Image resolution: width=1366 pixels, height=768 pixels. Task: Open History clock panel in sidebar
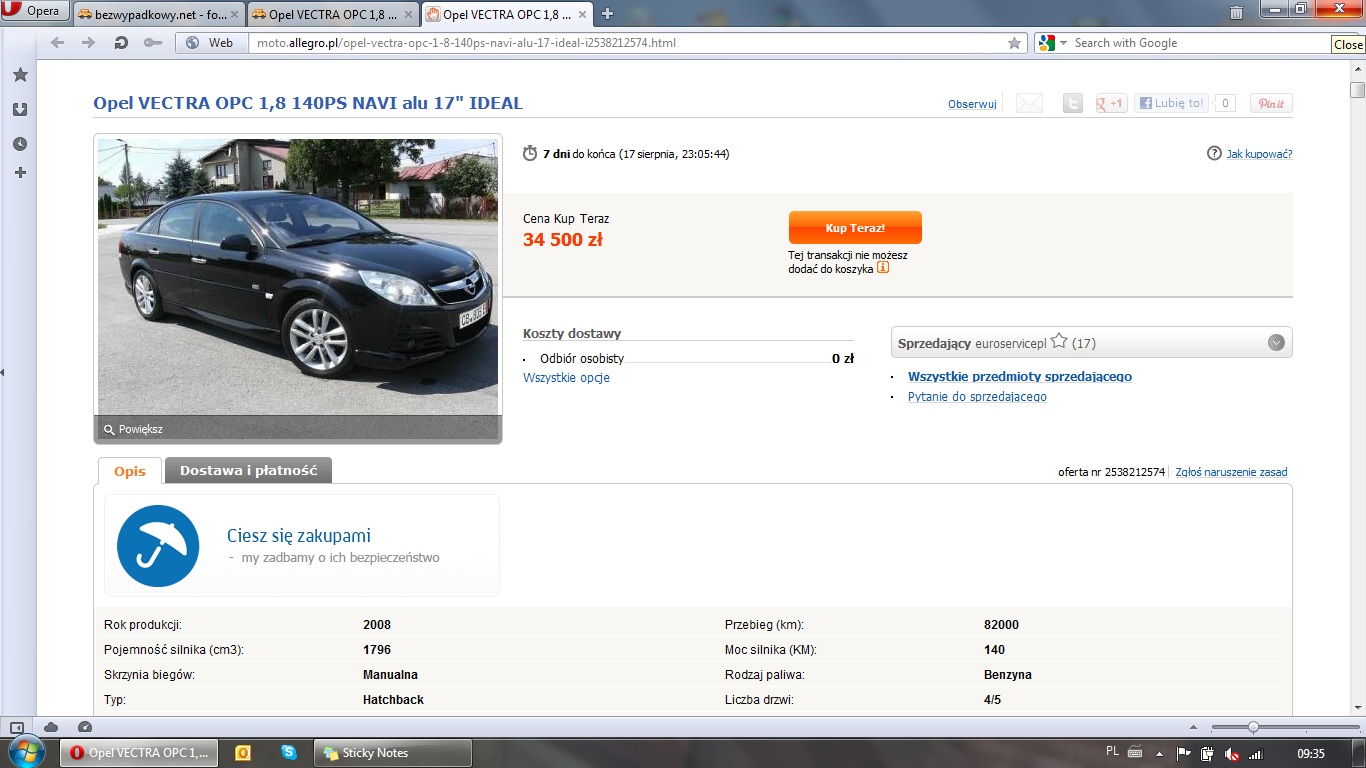20,144
